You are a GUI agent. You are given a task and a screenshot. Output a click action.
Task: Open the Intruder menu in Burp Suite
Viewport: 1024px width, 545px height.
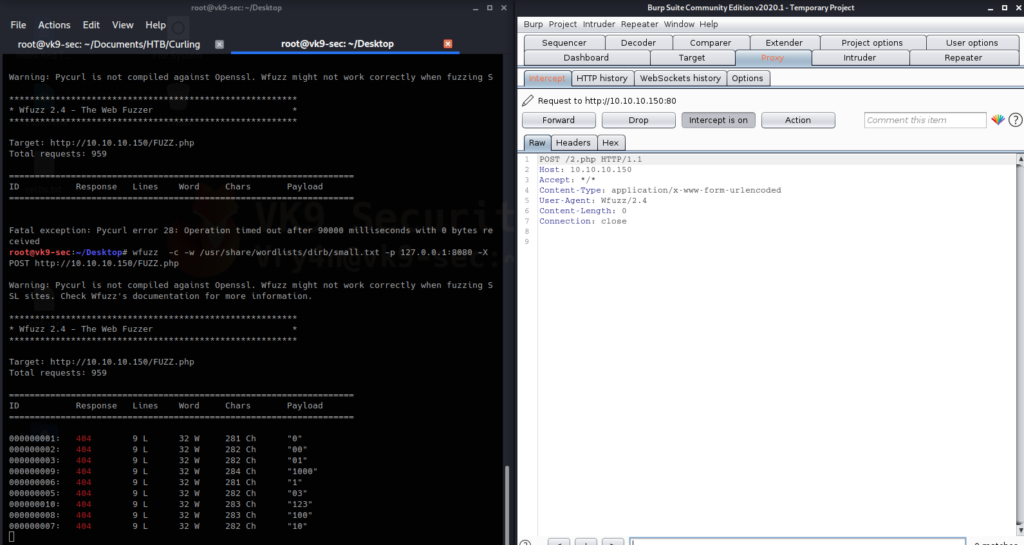pos(599,24)
